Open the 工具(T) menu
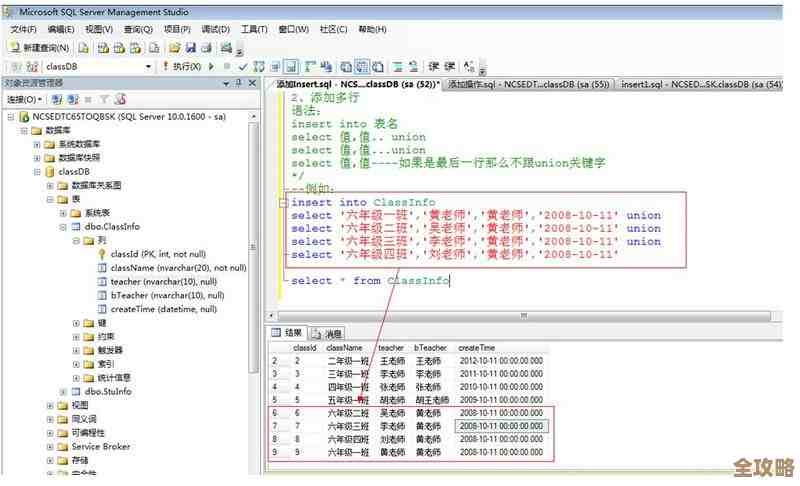Screen dimensions: 800x486 [254, 30]
